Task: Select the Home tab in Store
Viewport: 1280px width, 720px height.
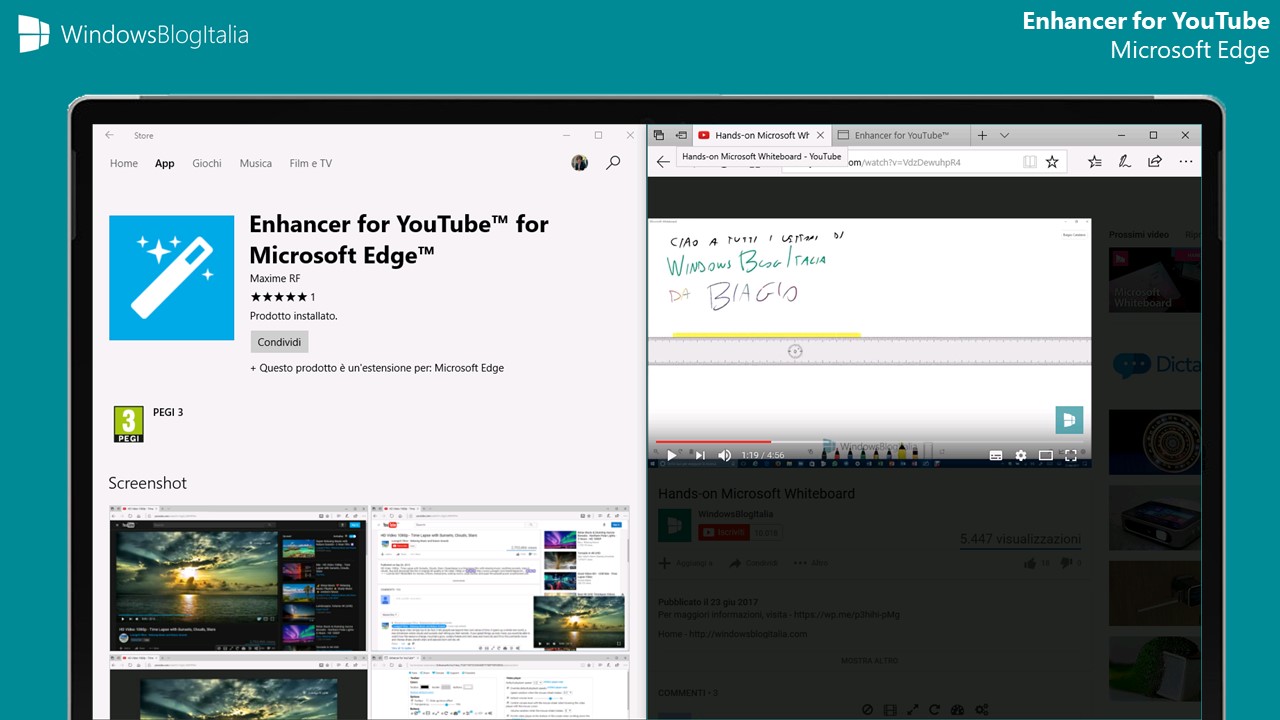Action: tap(124, 163)
